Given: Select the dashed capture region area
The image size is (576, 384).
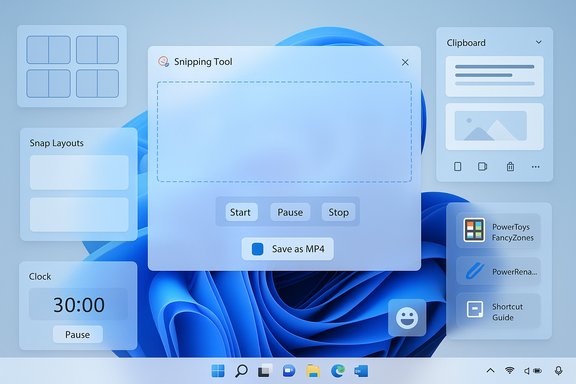Looking at the screenshot, I should coord(284,132).
